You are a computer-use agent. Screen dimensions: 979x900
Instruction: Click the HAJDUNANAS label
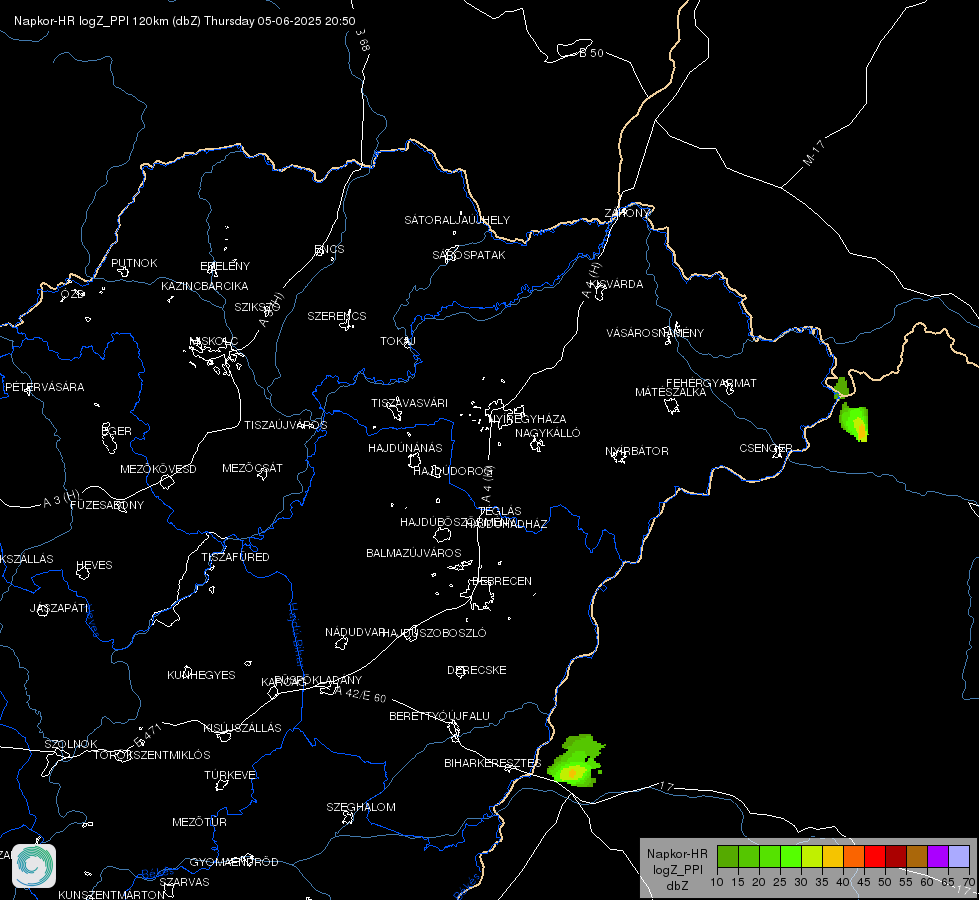[x=405, y=448]
